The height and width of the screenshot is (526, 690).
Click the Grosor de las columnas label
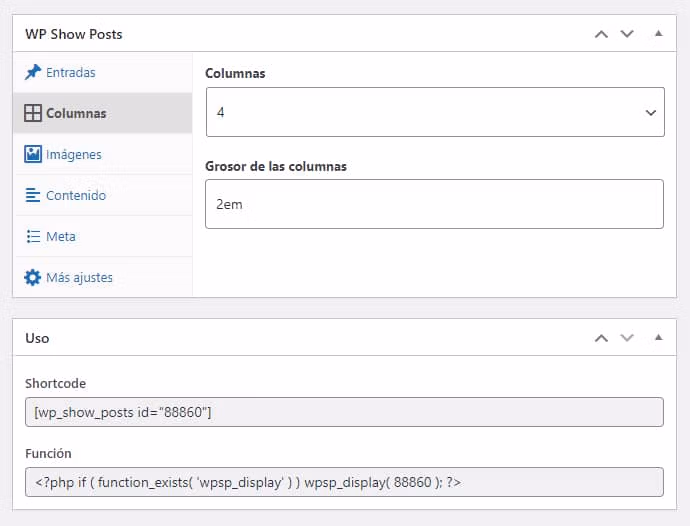(276, 166)
